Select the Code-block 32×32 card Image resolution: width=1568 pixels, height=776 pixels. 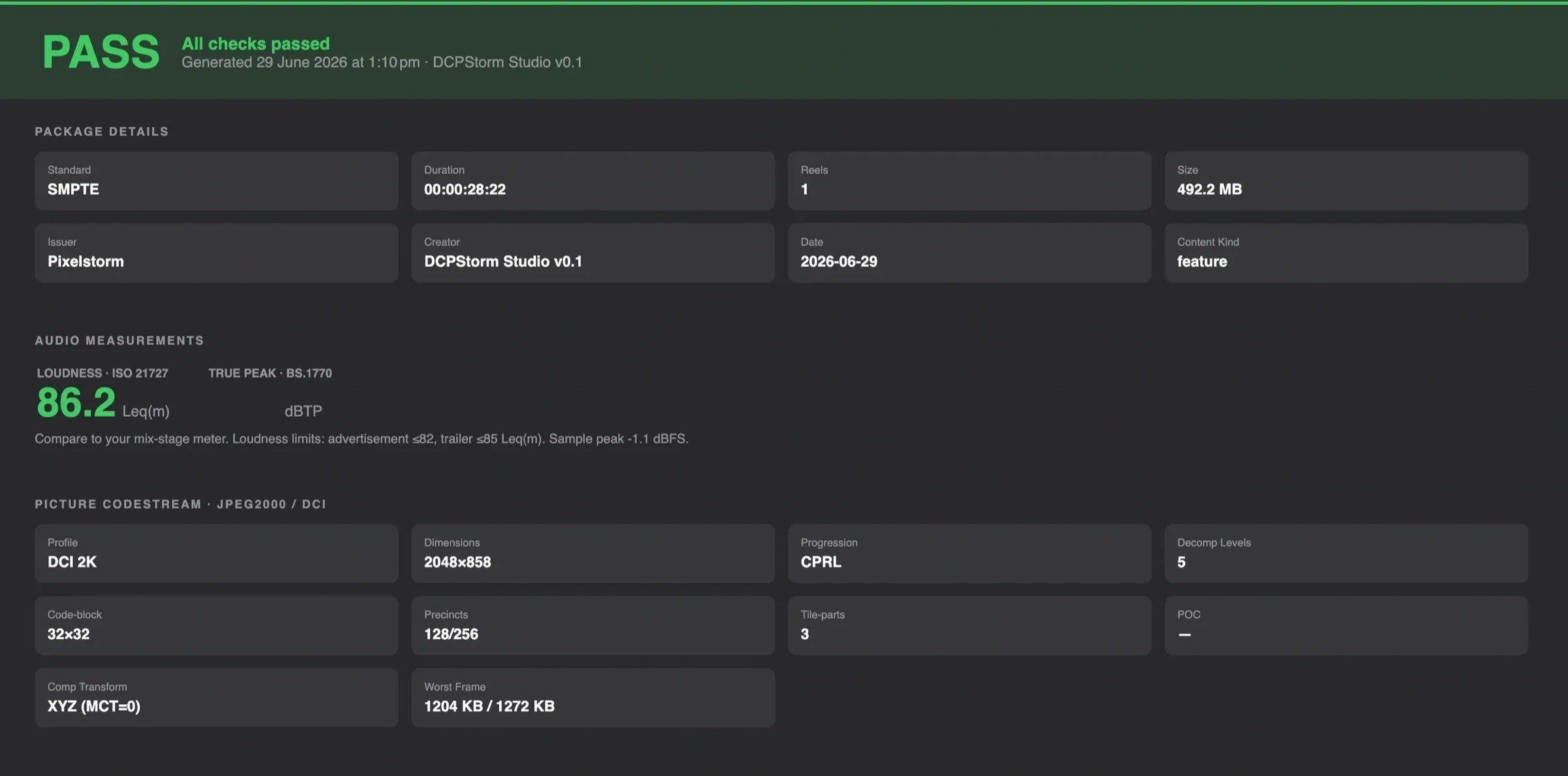tap(216, 625)
